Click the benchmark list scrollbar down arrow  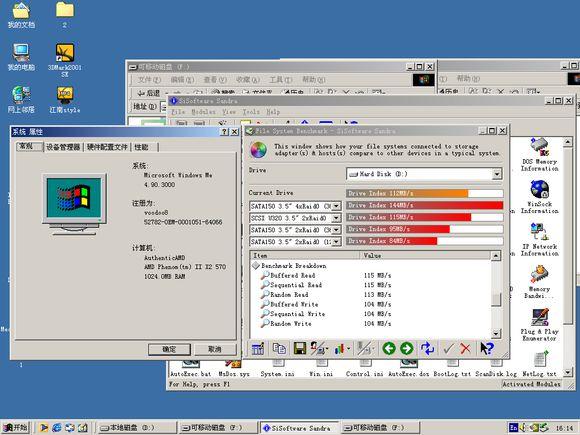tap(496, 333)
